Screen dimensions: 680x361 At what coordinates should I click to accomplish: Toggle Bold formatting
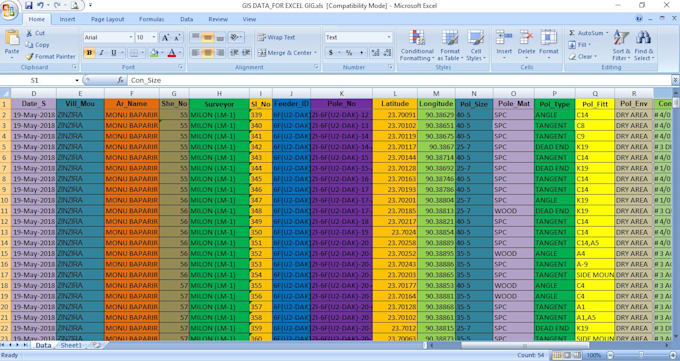tap(89, 53)
